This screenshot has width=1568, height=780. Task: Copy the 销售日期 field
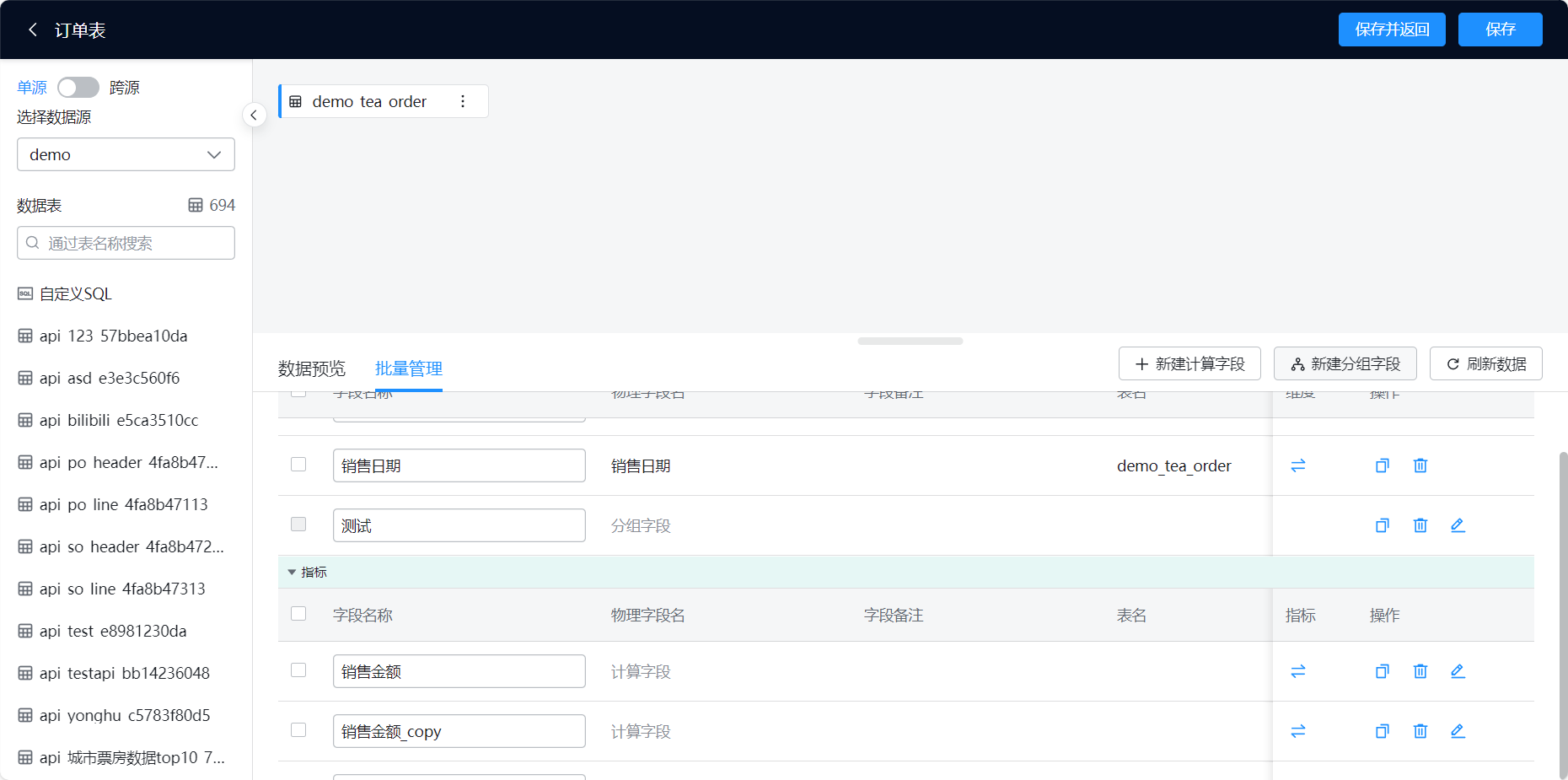(1383, 465)
